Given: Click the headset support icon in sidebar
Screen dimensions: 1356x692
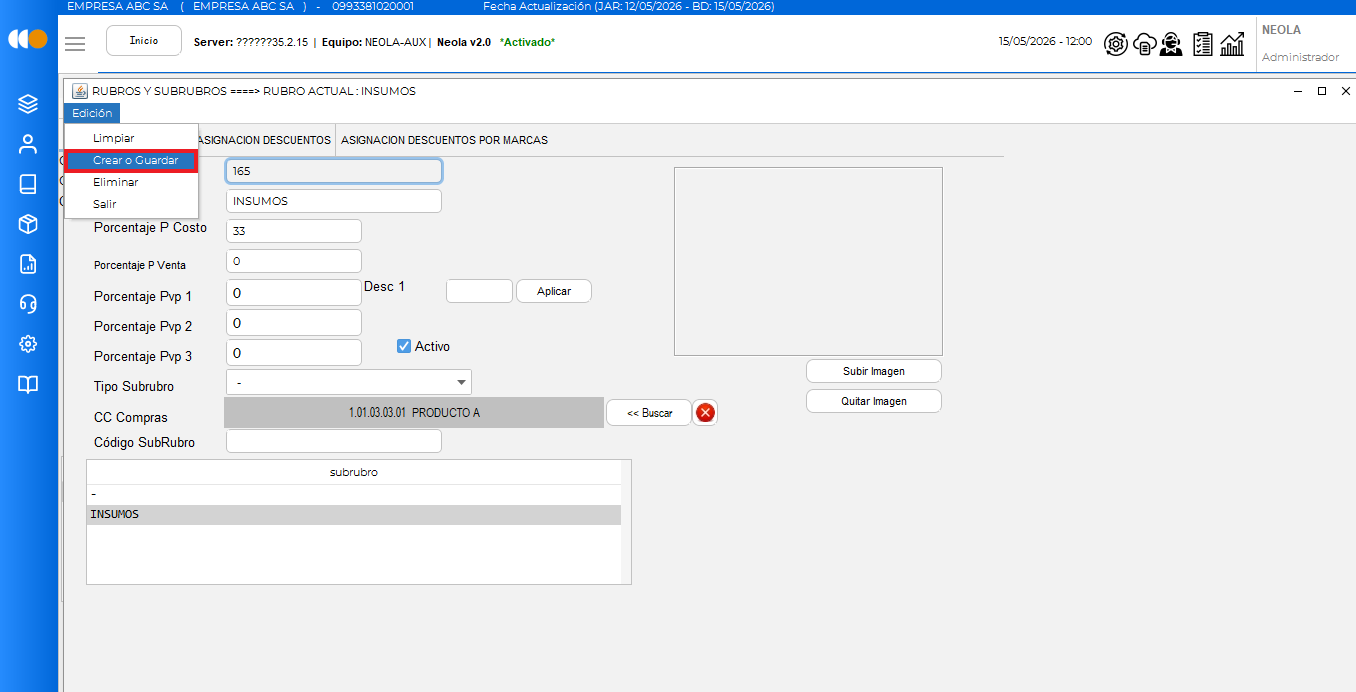Looking at the screenshot, I should pos(28,304).
